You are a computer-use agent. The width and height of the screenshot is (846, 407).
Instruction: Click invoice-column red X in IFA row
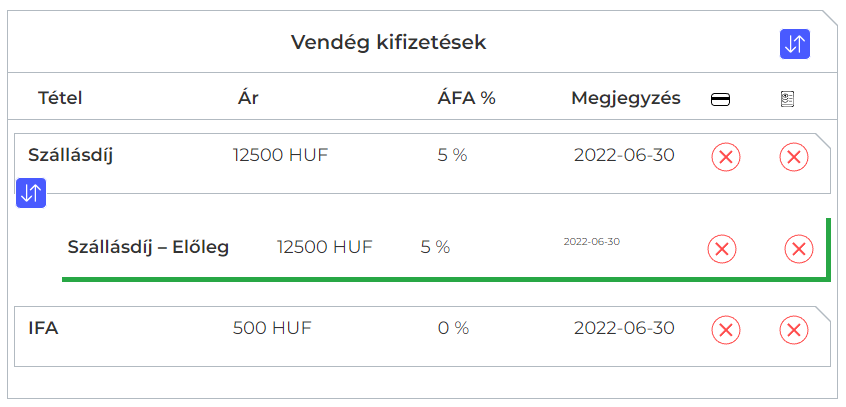tap(794, 329)
